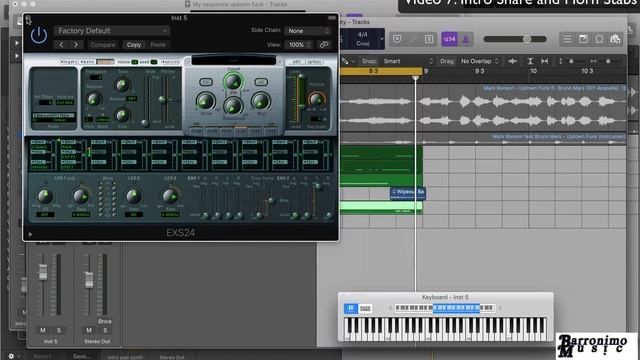This screenshot has width=640, height=360.
Task: Toggle the mono button in EXS24
Action: (x=87, y=62)
